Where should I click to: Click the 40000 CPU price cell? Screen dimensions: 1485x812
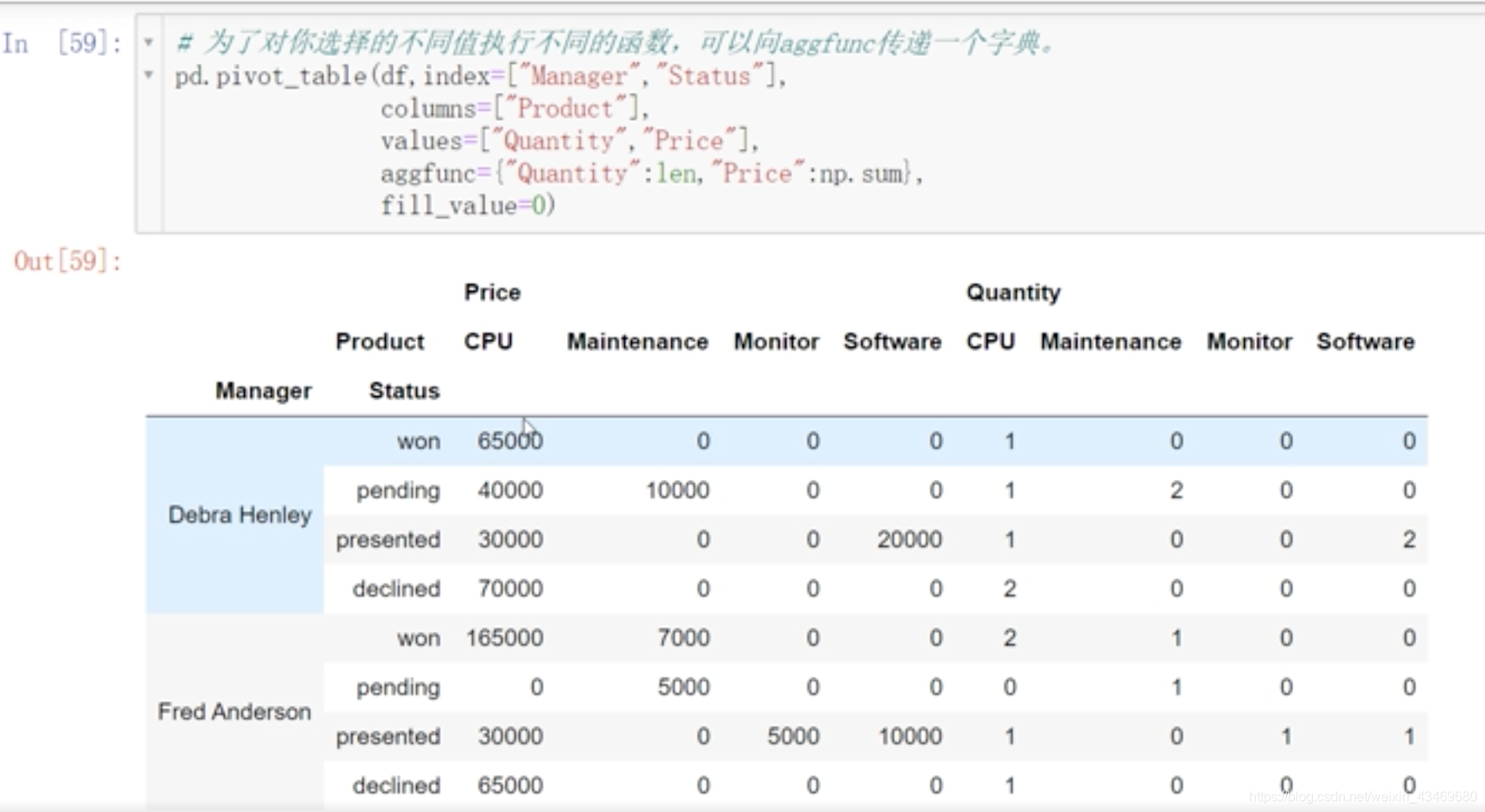point(510,490)
